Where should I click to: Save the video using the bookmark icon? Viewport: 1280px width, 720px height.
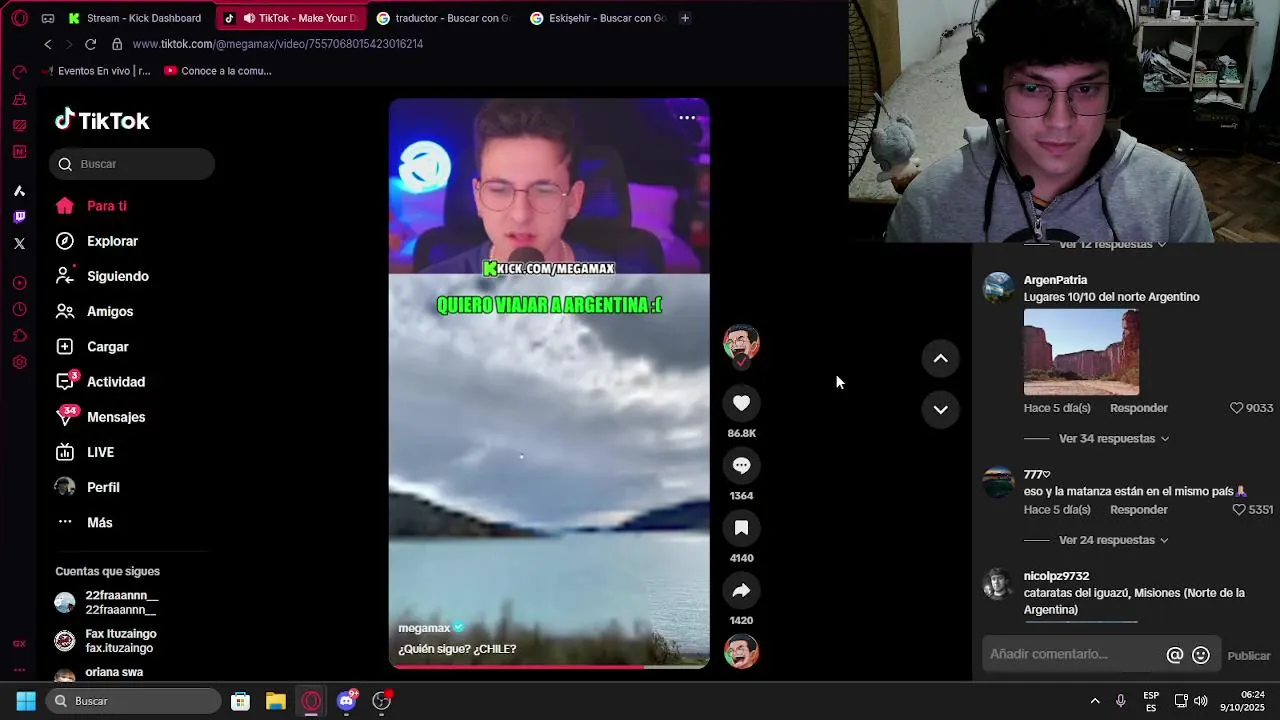pos(741,528)
